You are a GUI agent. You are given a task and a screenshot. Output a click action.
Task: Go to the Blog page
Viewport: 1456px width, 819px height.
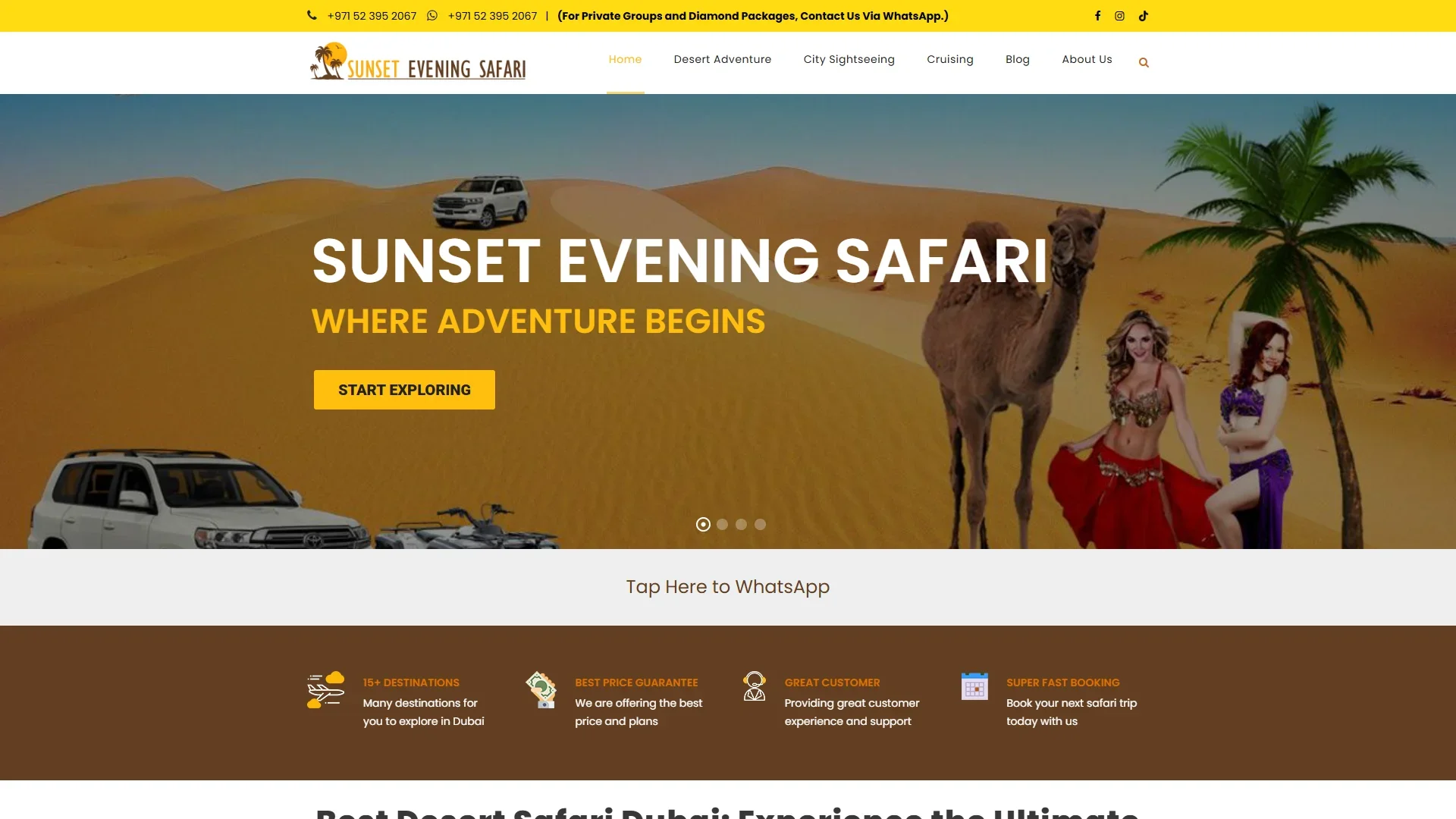coord(1018,59)
